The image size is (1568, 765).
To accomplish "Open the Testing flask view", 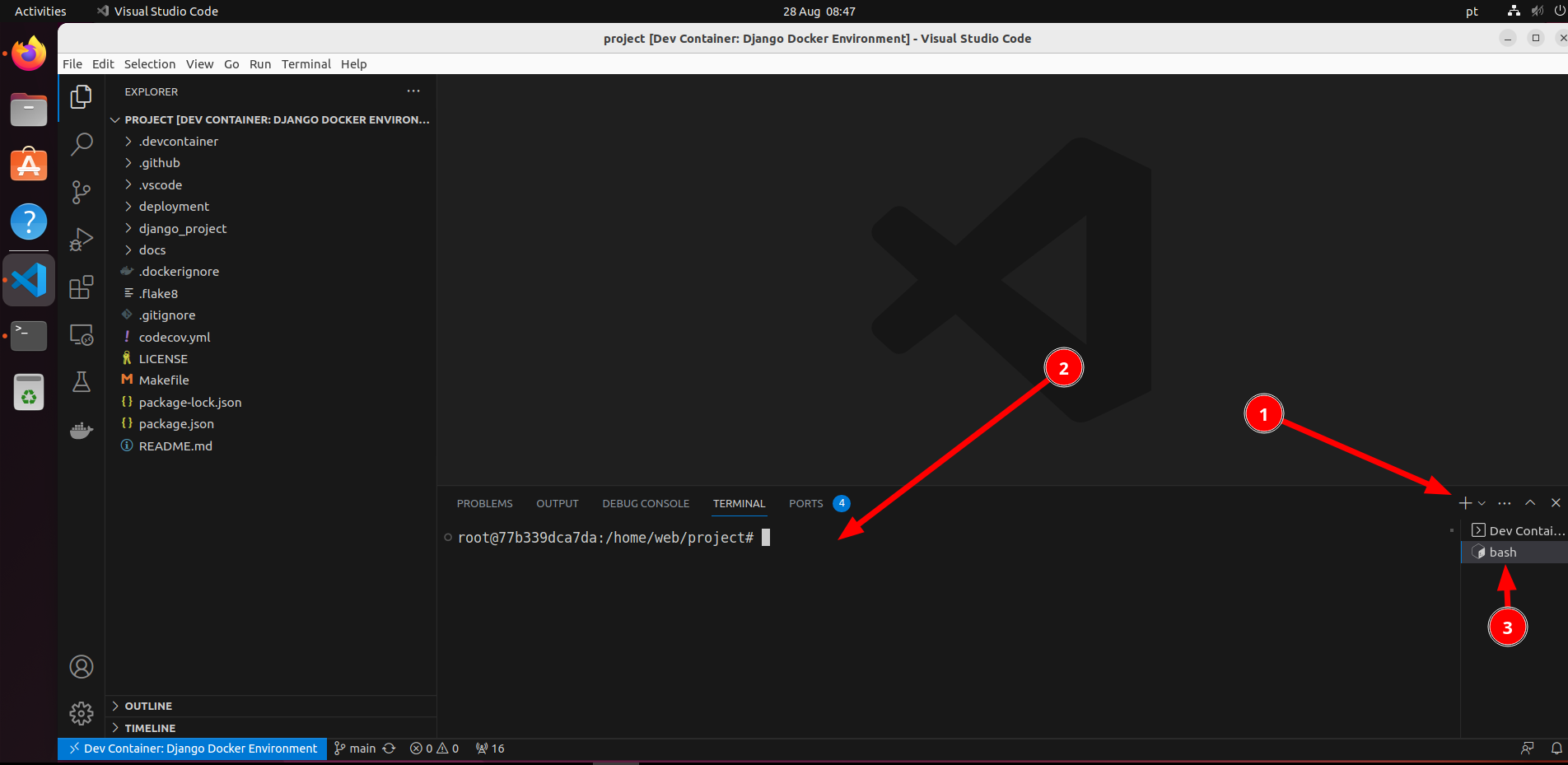I will 81,382.
